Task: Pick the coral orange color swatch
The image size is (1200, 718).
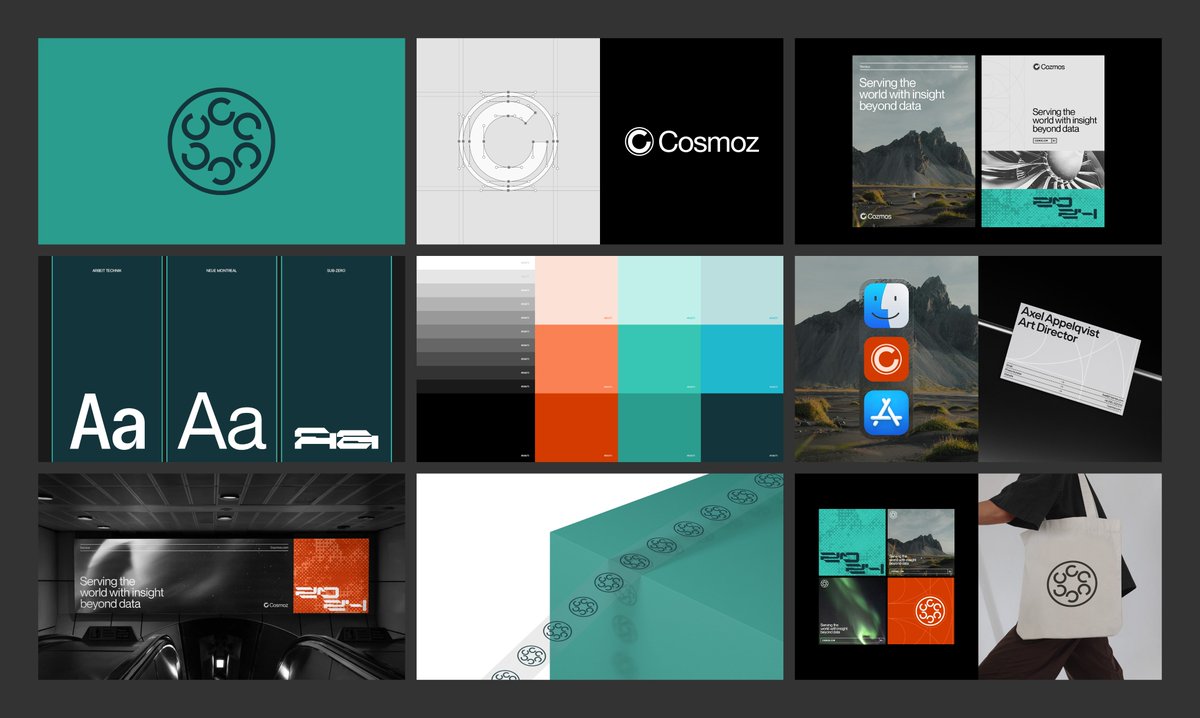Action: (x=576, y=358)
